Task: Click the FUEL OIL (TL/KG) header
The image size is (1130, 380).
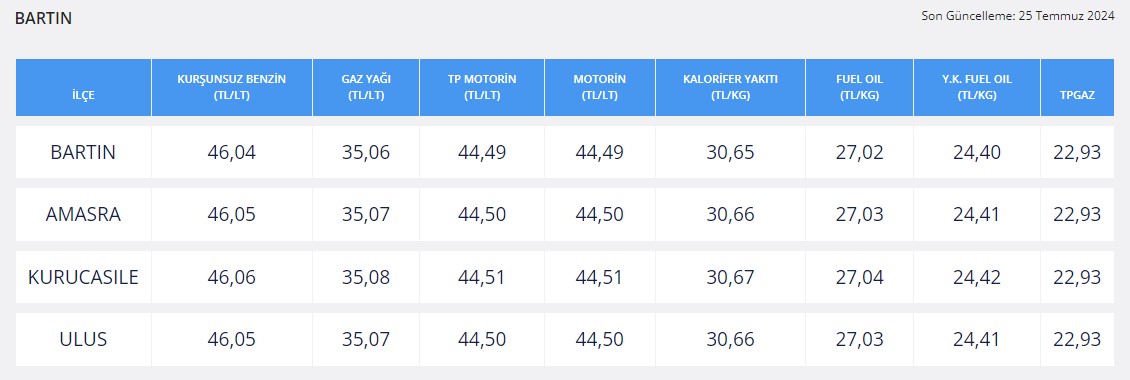Action: coord(859,88)
